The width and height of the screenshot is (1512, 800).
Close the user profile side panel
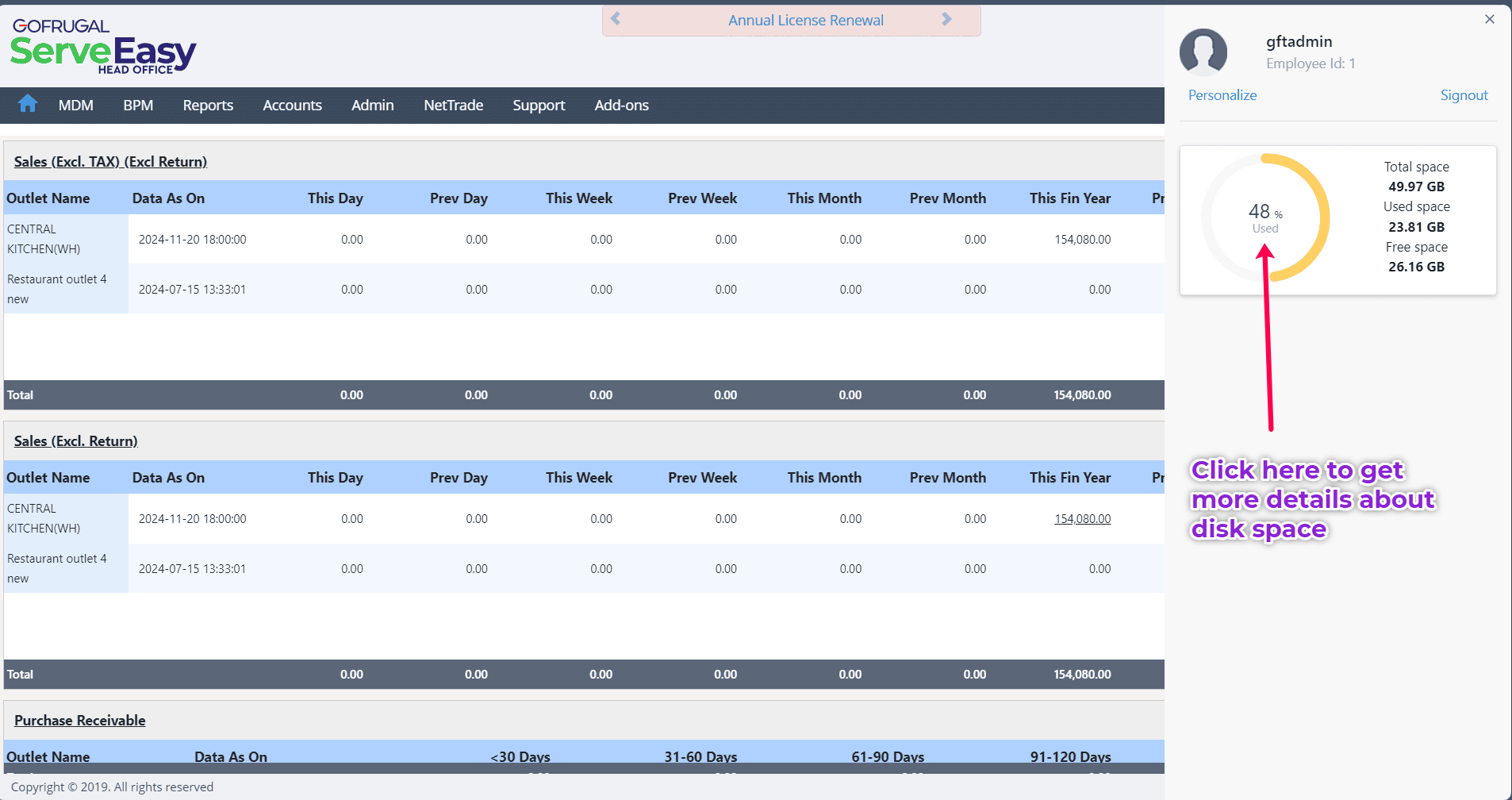coord(1490,19)
